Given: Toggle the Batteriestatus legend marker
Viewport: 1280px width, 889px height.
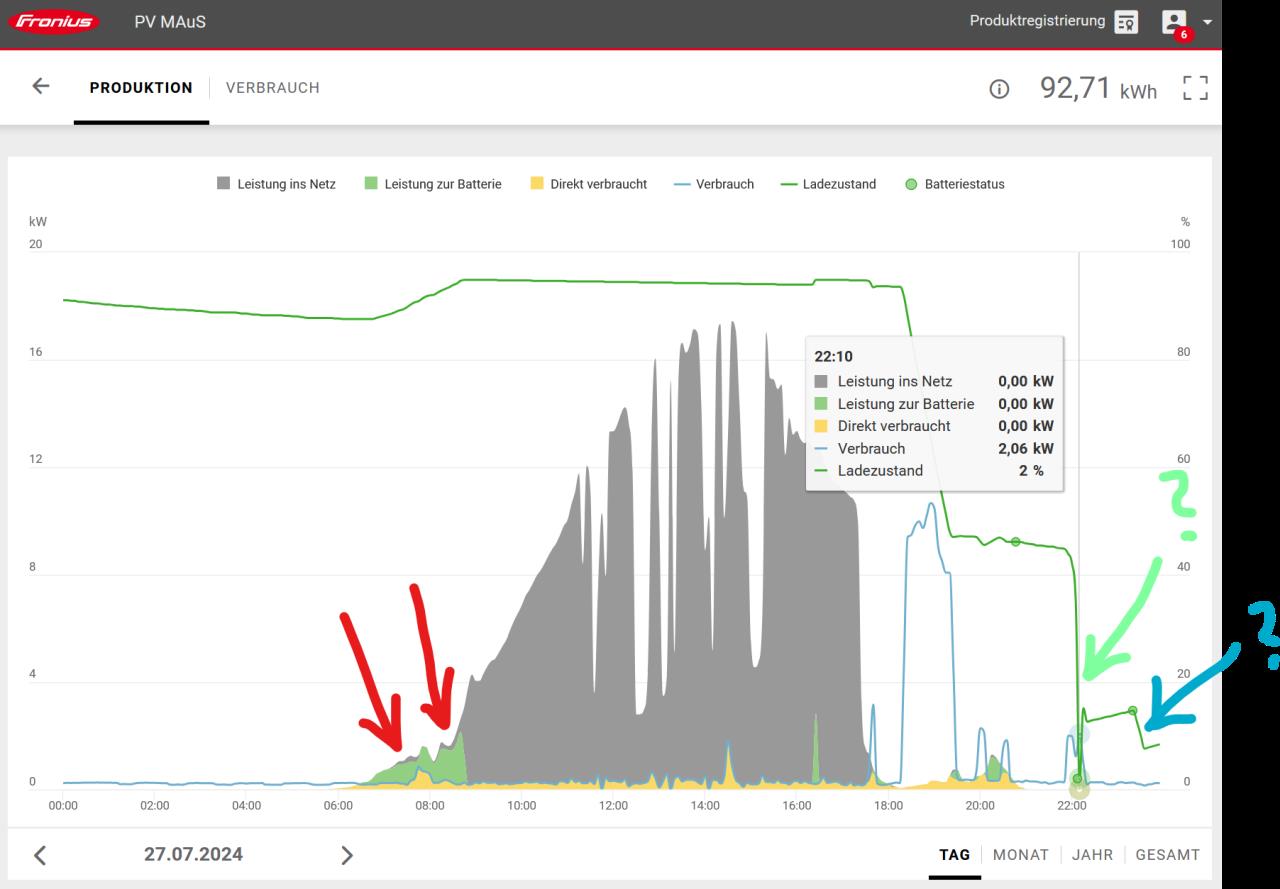Looking at the screenshot, I should [954, 184].
